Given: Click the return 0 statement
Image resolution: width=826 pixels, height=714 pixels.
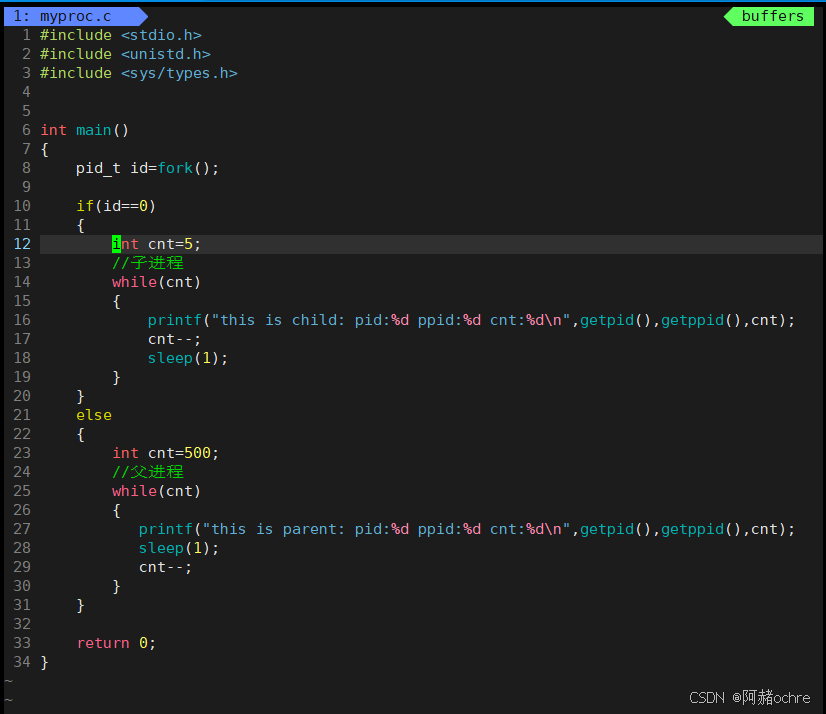Looking at the screenshot, I should tap(113, 642).
